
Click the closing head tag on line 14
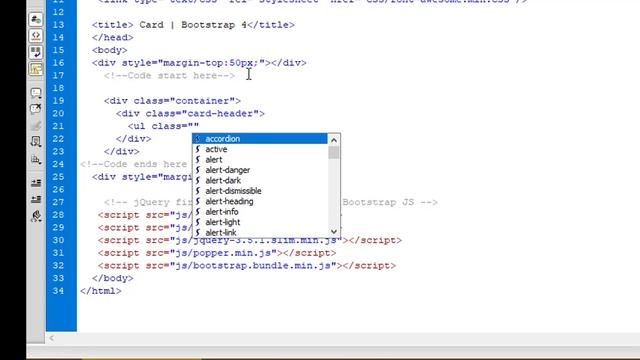coord(113,38)
